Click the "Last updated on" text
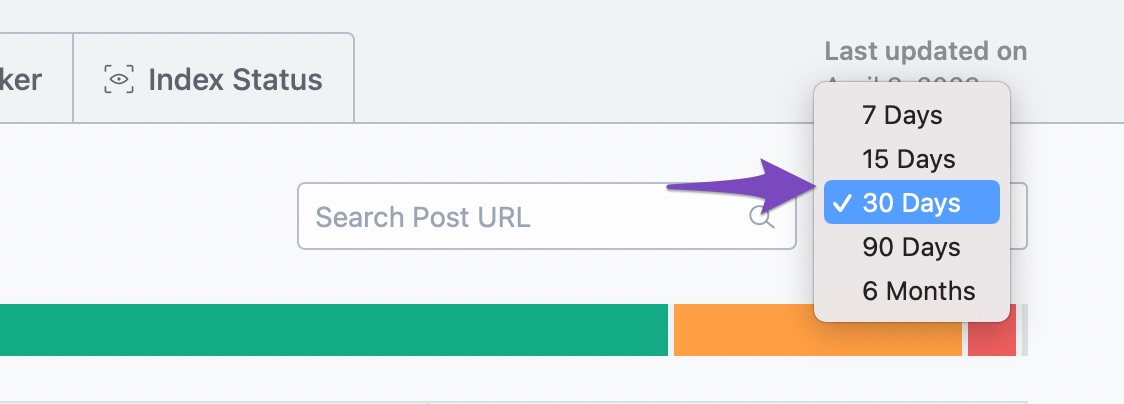Image resolution: width=1124 pixels, height=404 pixels. coord(925,51)
